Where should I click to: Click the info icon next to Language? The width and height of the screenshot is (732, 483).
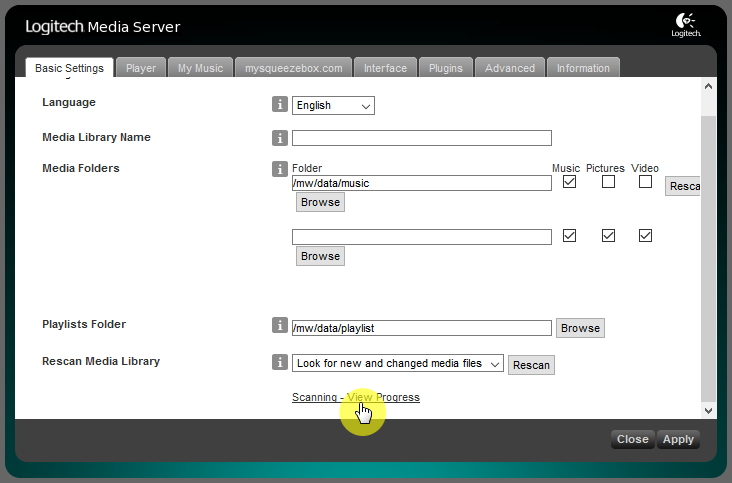click(x=280, y=105)
